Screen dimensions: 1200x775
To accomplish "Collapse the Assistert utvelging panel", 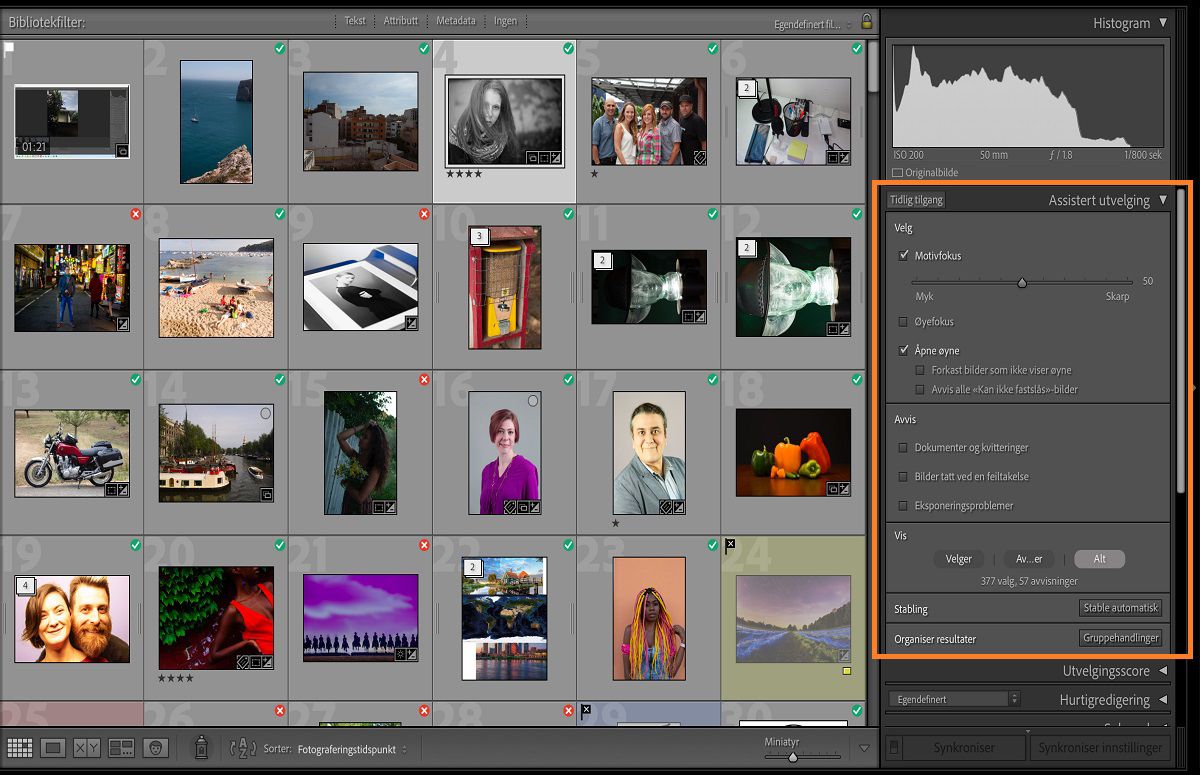I will [1163, 200].
